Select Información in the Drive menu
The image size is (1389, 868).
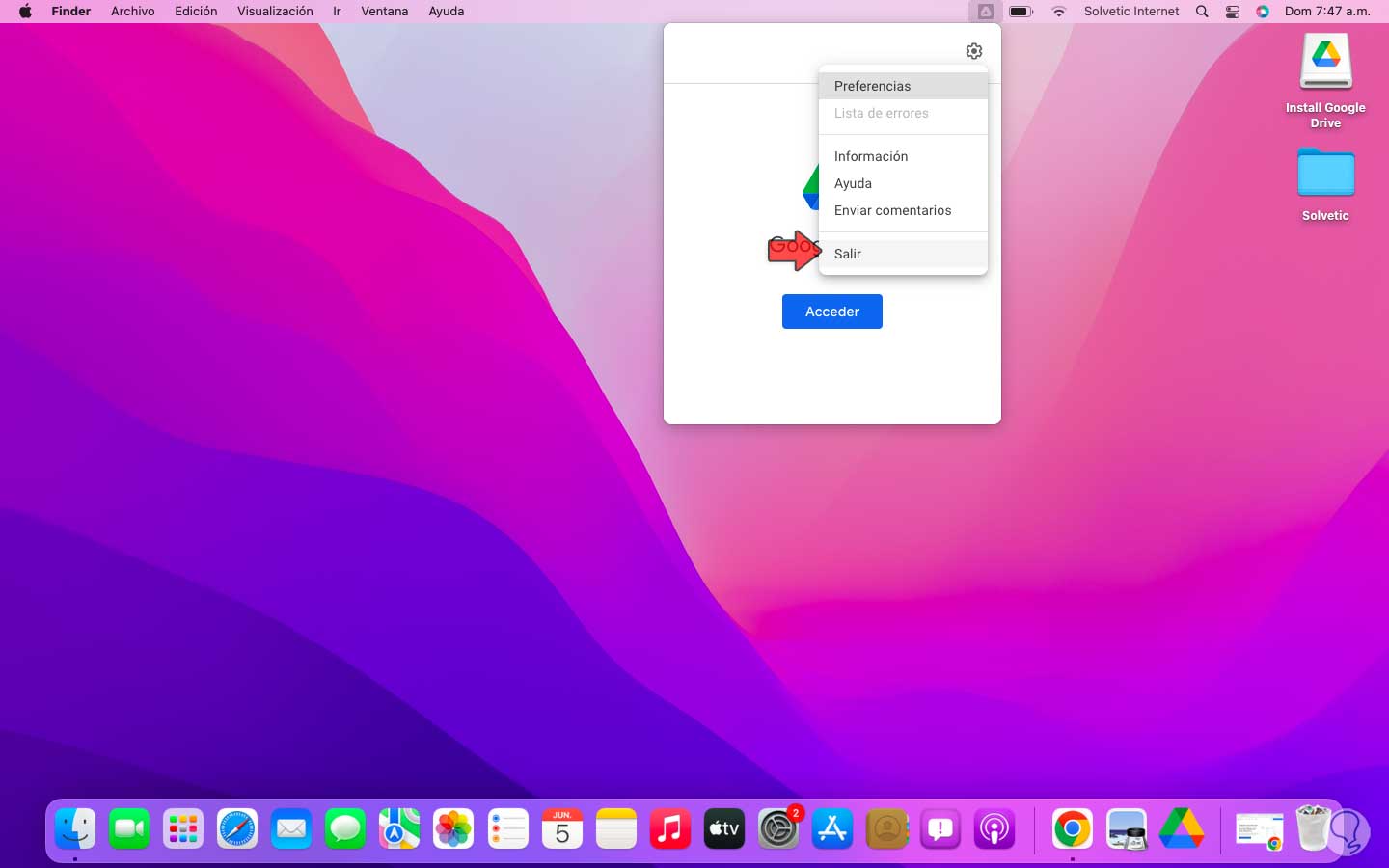tap(903, 156)
